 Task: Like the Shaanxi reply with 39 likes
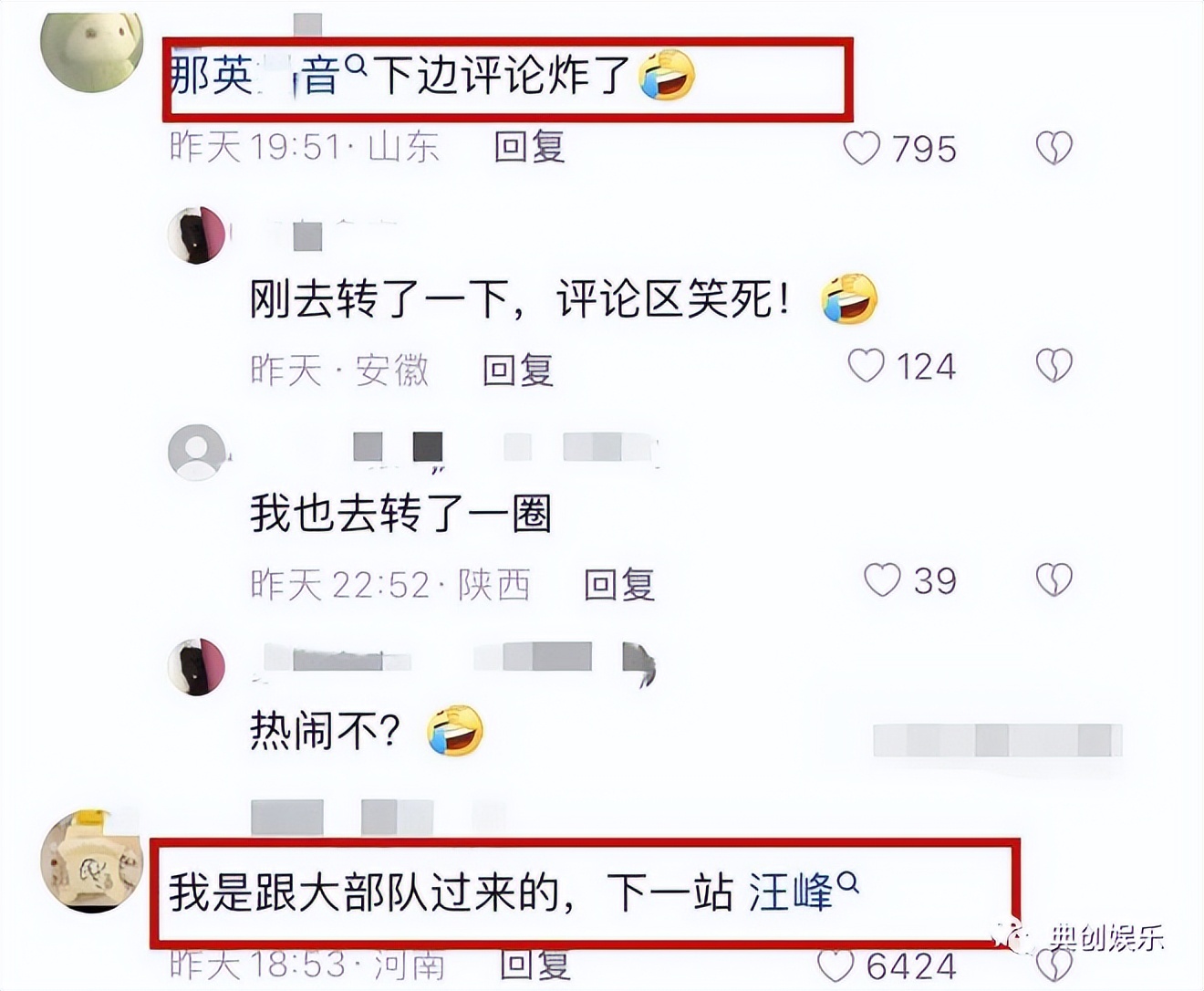tap(882, 579)
